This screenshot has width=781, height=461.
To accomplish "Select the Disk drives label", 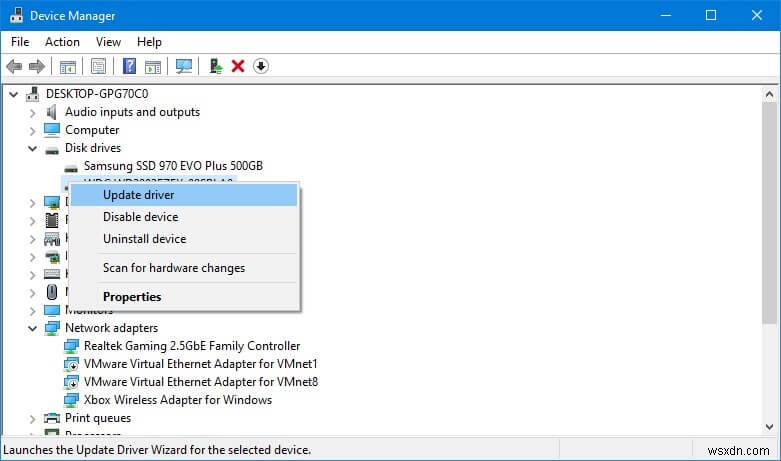I will (x=93, y=148).
